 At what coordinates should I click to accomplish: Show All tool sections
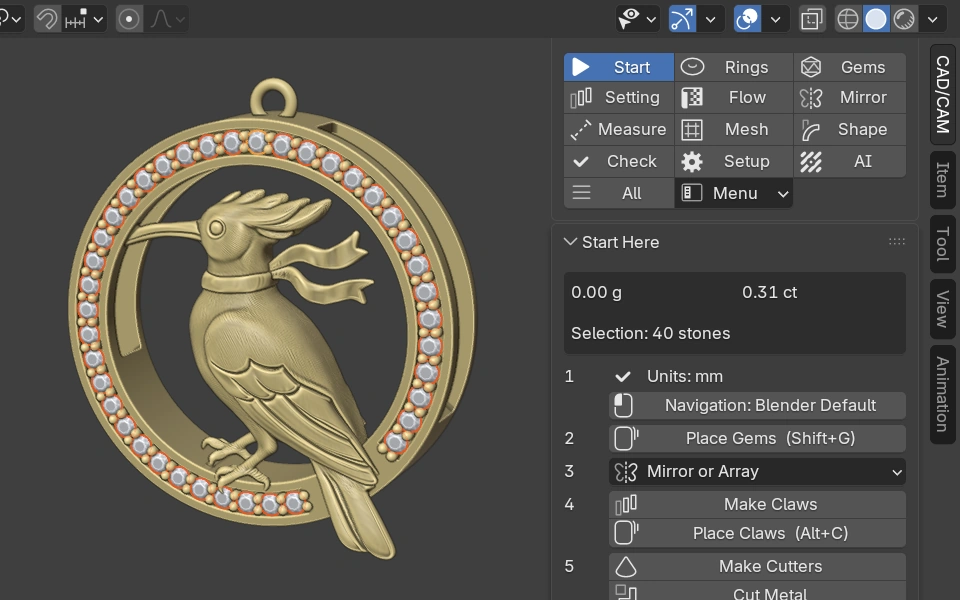tap(618, 193)
